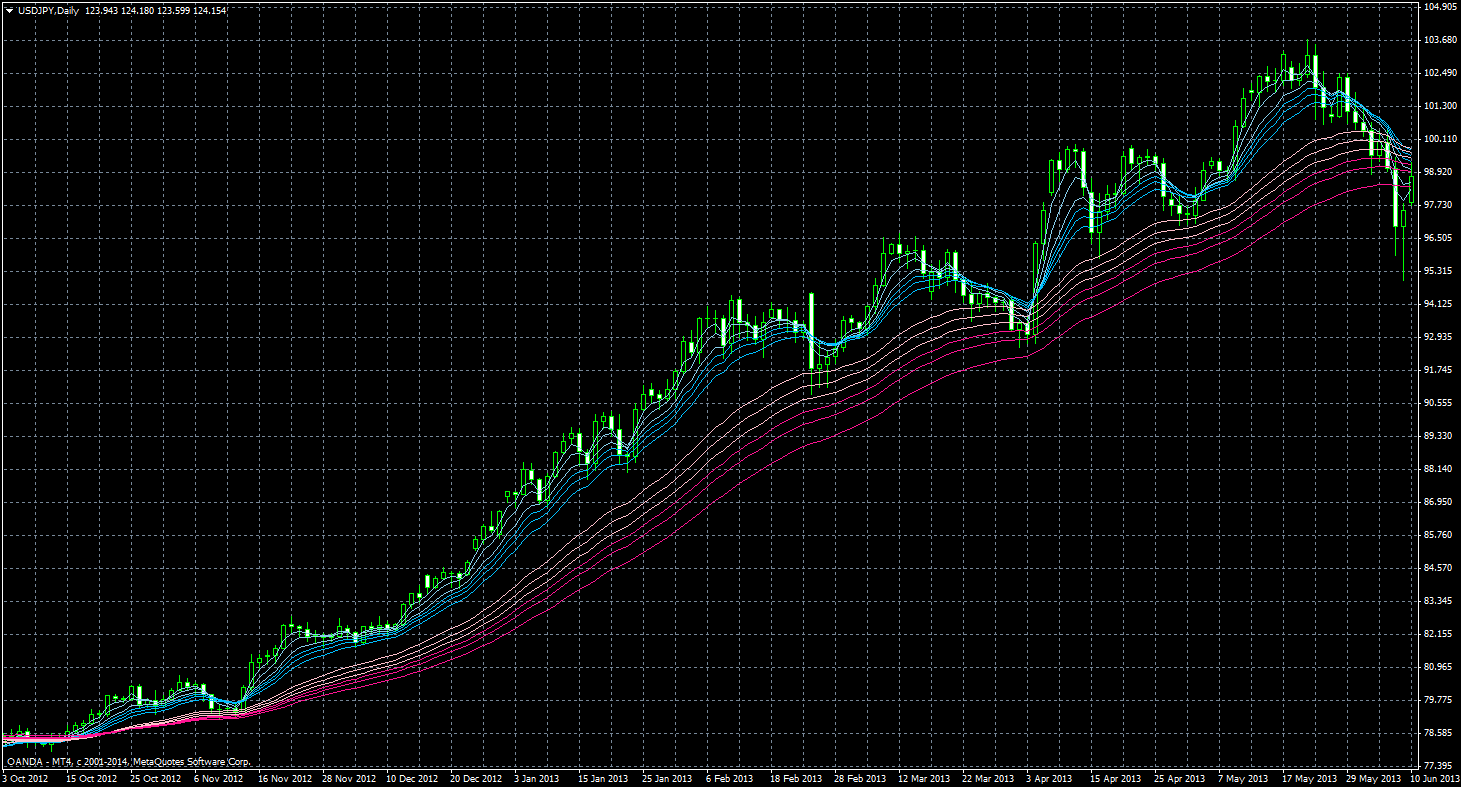The height and width of the screenshot is (787, 1461).
Task: Click the 86.950 price axis label
Action: tap(1437, 502)
